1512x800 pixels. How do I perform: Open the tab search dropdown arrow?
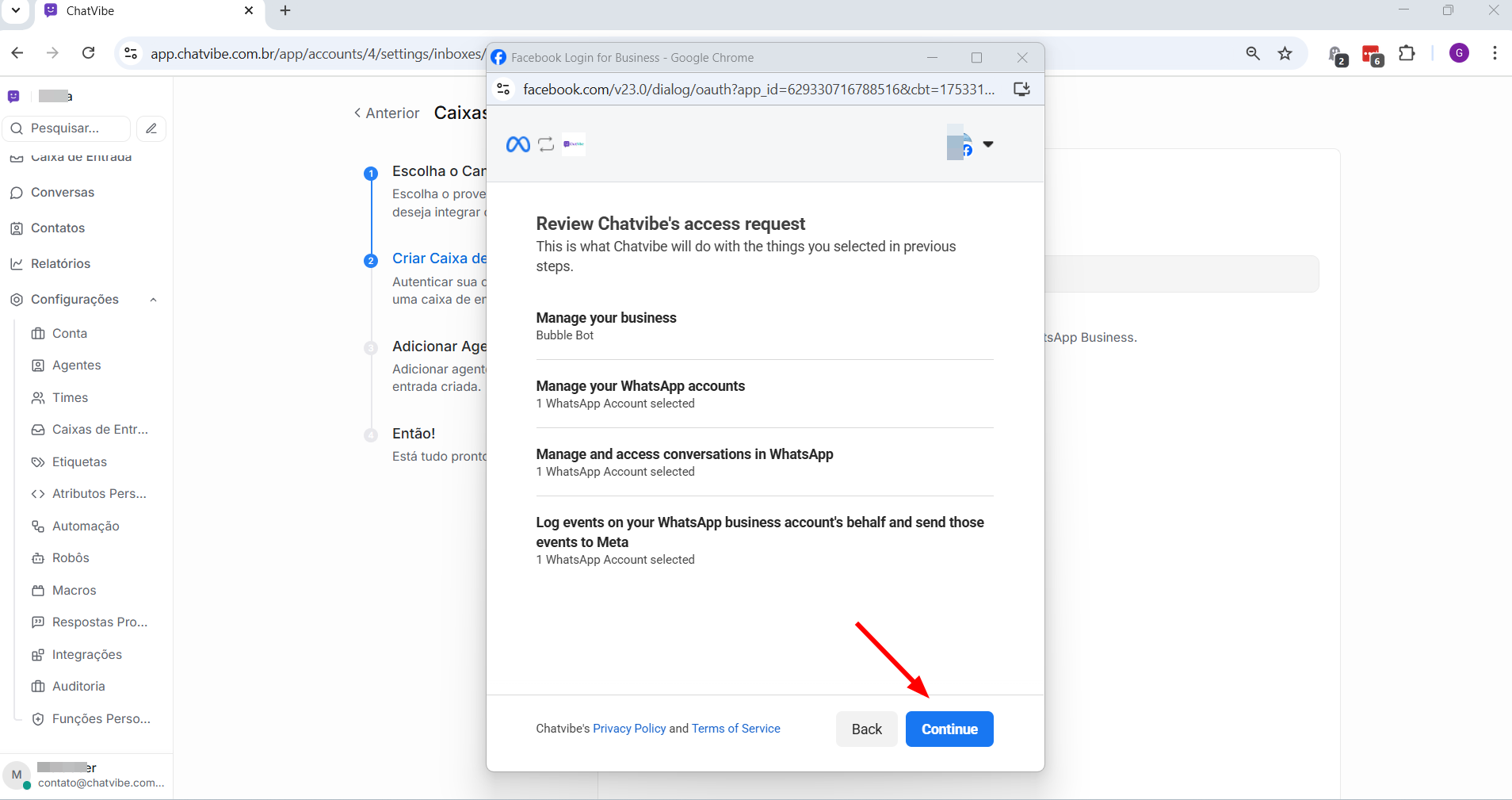16,11
